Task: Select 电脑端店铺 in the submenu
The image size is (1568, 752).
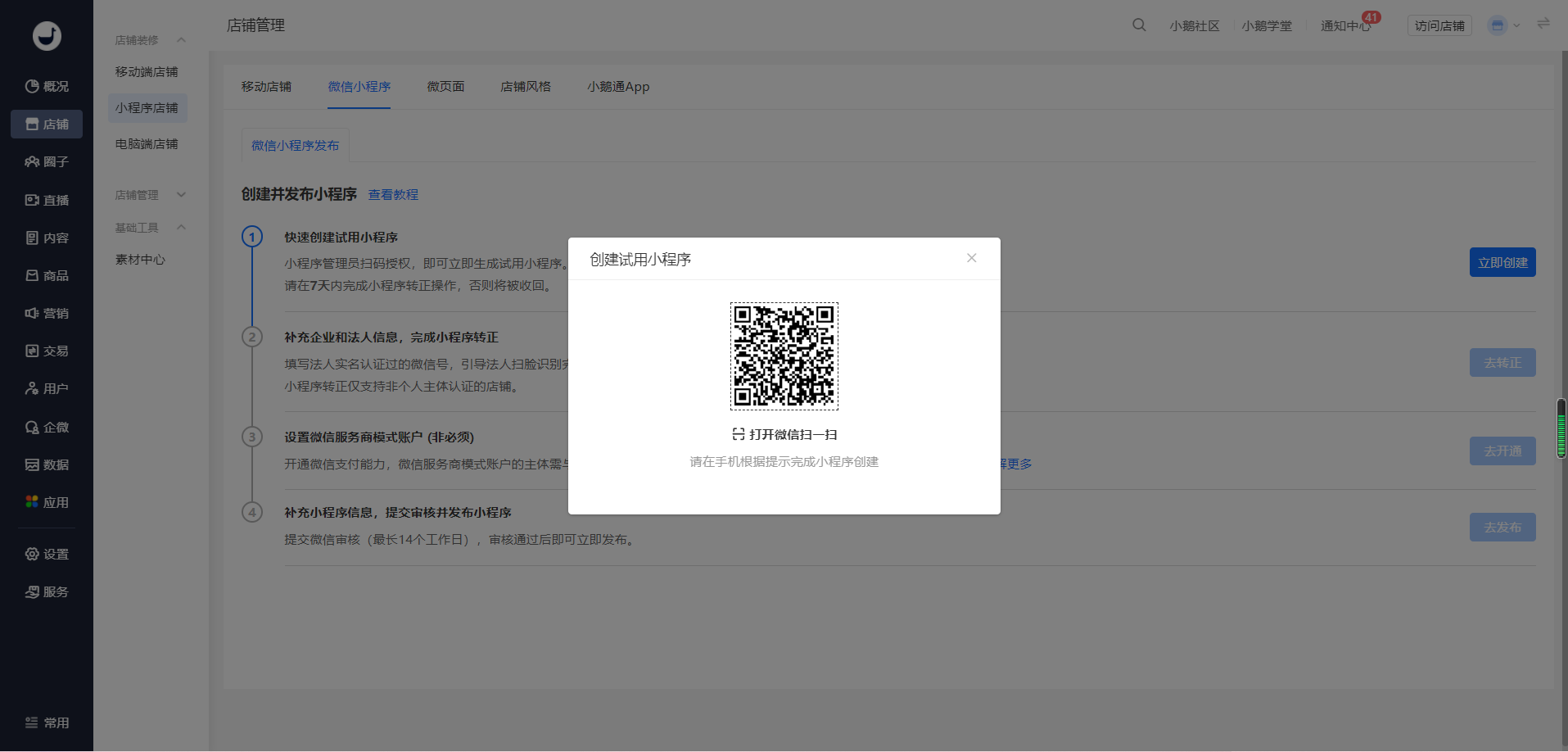Action: [x=147, y=143]
